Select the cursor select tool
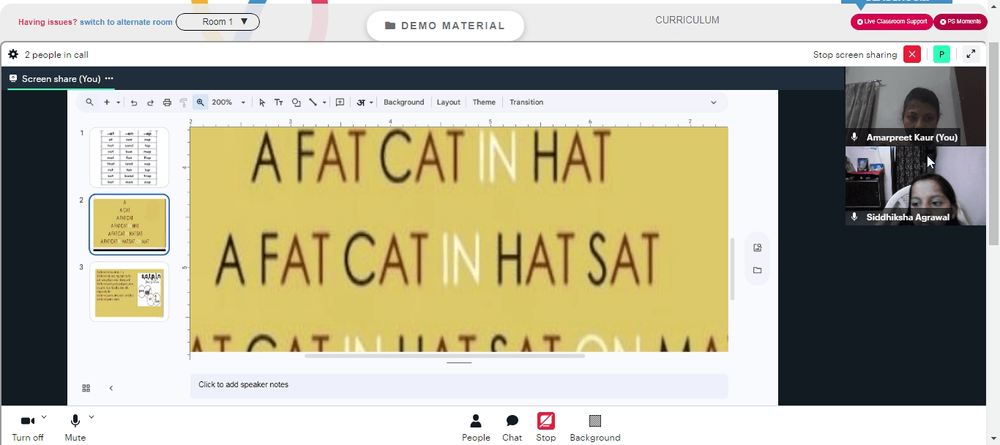Viewport: 1000px width, 445px height. tap(262, 102)
